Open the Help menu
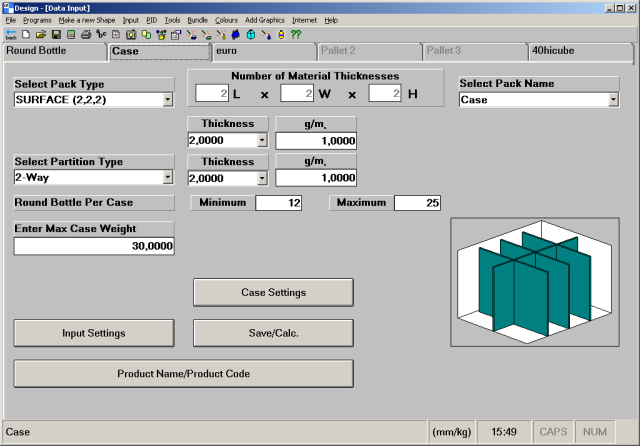The height and width of the screenshot is (446, 640). click(x=331, y=20)
